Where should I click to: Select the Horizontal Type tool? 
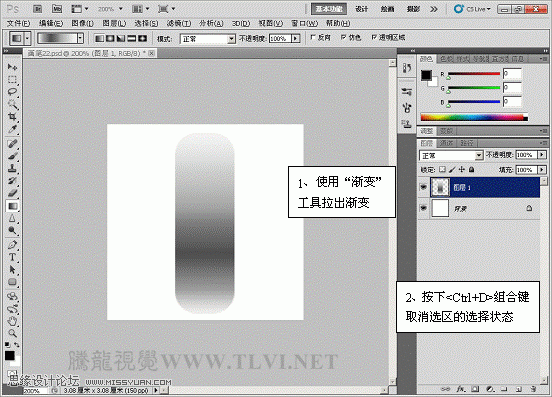pos(12,257)
